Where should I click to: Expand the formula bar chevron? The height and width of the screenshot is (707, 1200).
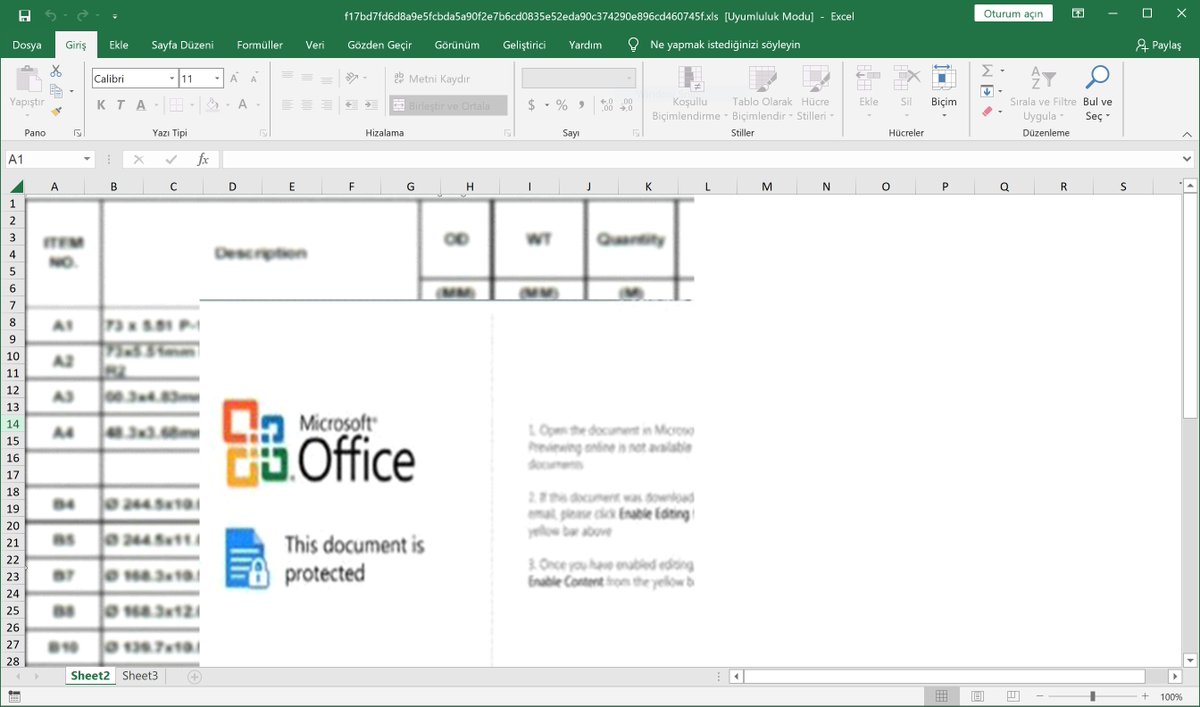point(1187,159)
